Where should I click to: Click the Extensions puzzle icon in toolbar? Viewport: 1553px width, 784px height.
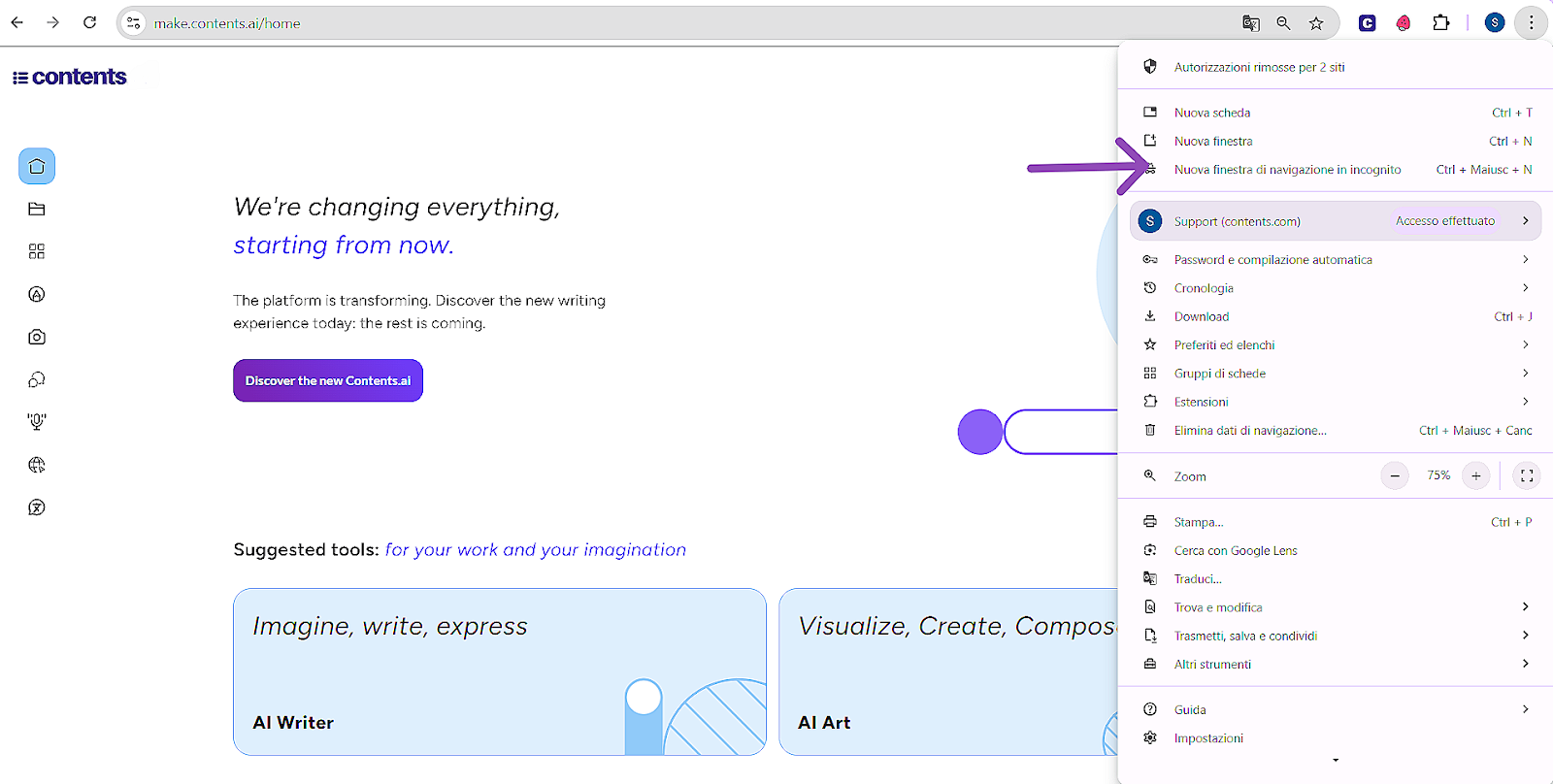pyautogui.click(x=1441, y=23)
